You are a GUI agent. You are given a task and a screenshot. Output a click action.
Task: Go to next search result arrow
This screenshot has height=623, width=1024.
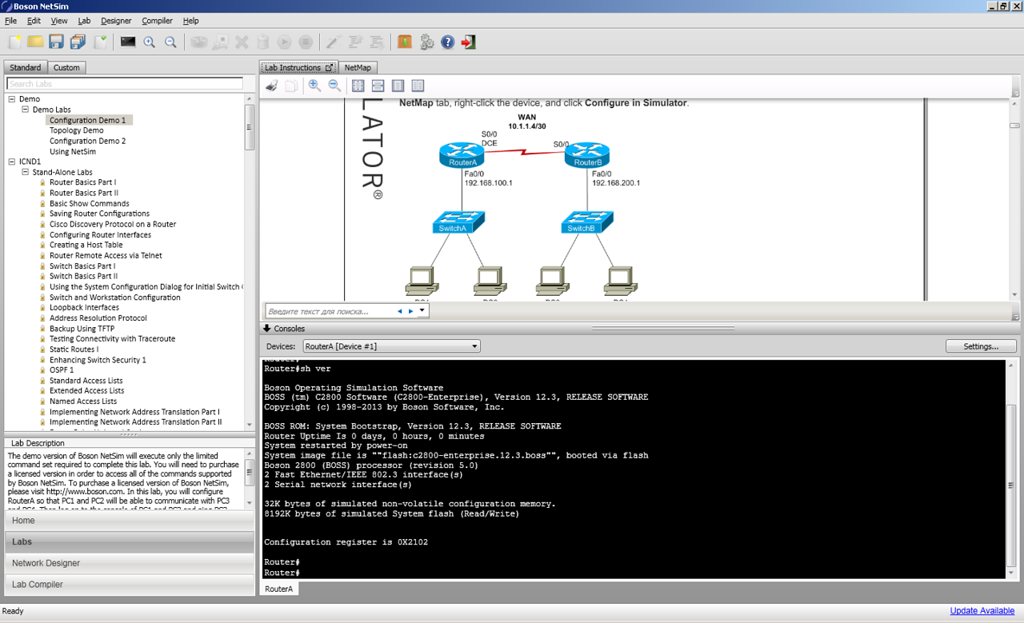(x=411, y=311)
